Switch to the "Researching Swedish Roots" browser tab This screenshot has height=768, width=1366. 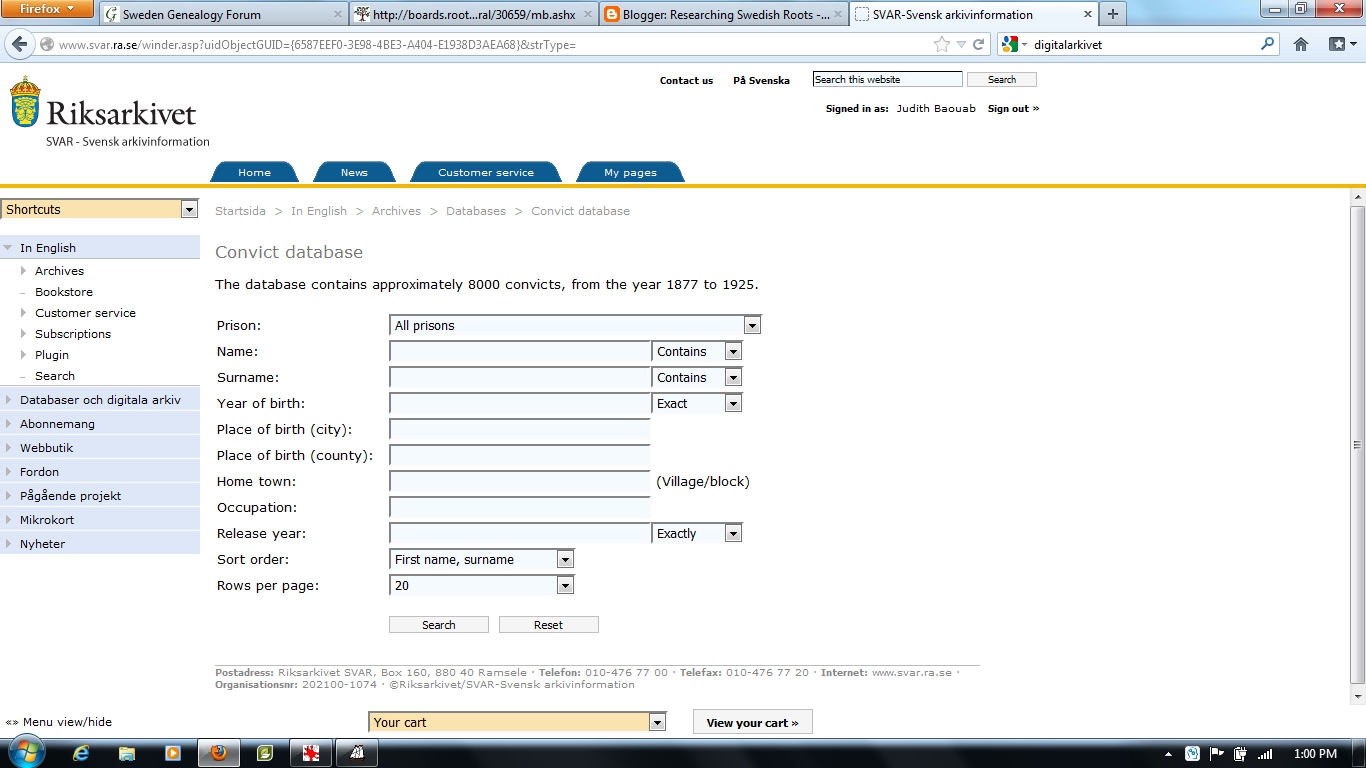[x=718, y=15]
